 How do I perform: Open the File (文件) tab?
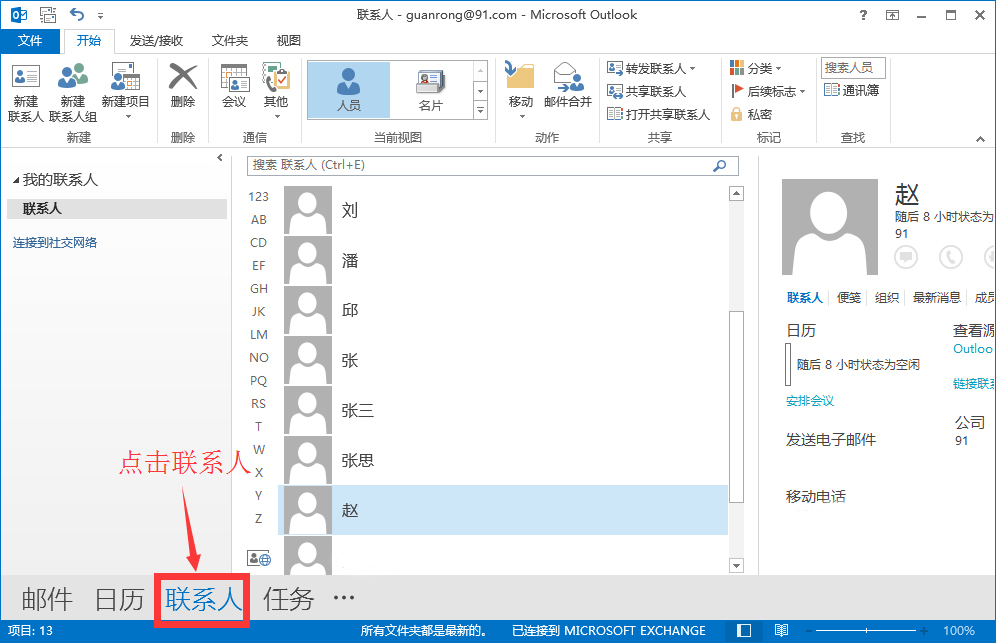click(x=30, y=41)
